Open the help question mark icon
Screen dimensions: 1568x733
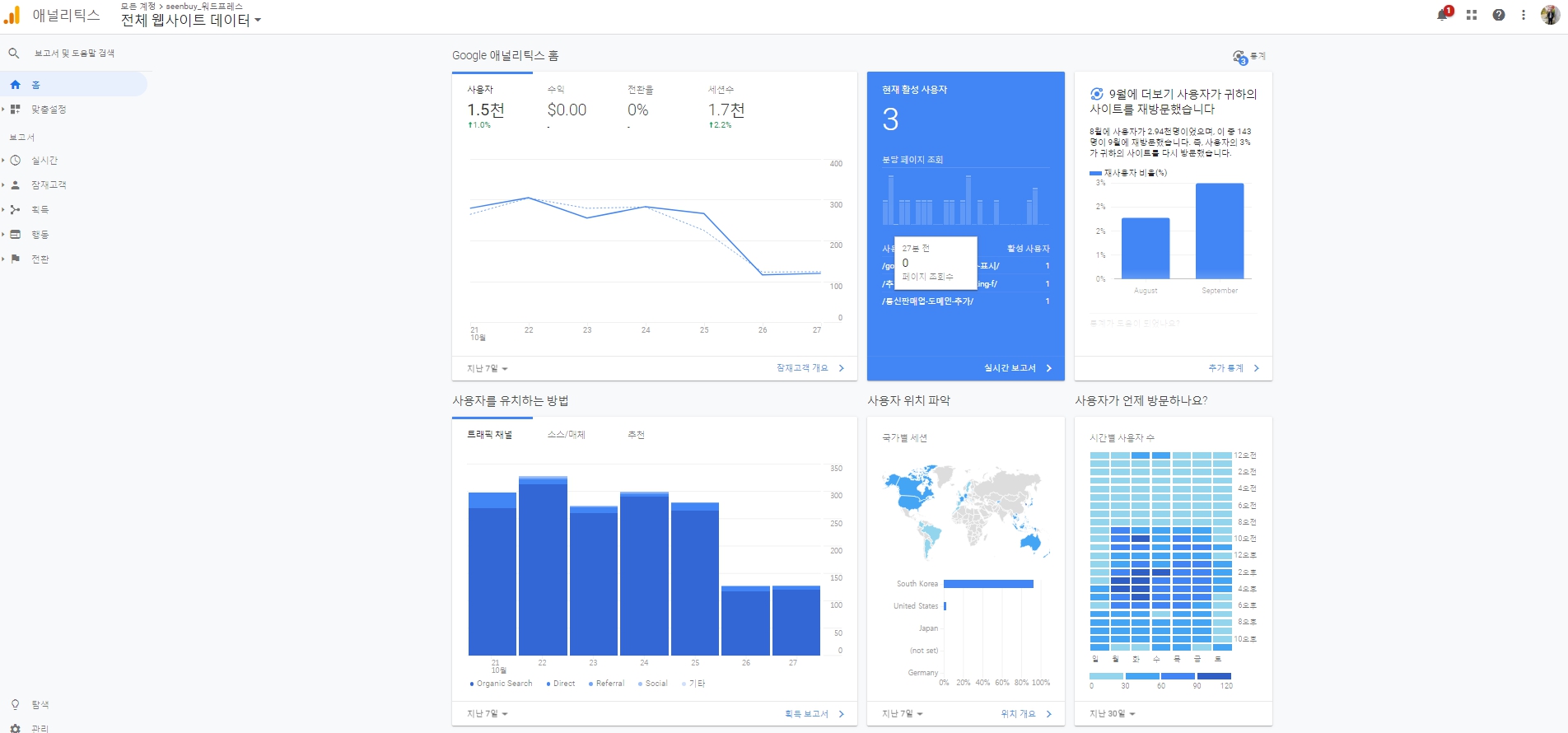[1499, 15]
